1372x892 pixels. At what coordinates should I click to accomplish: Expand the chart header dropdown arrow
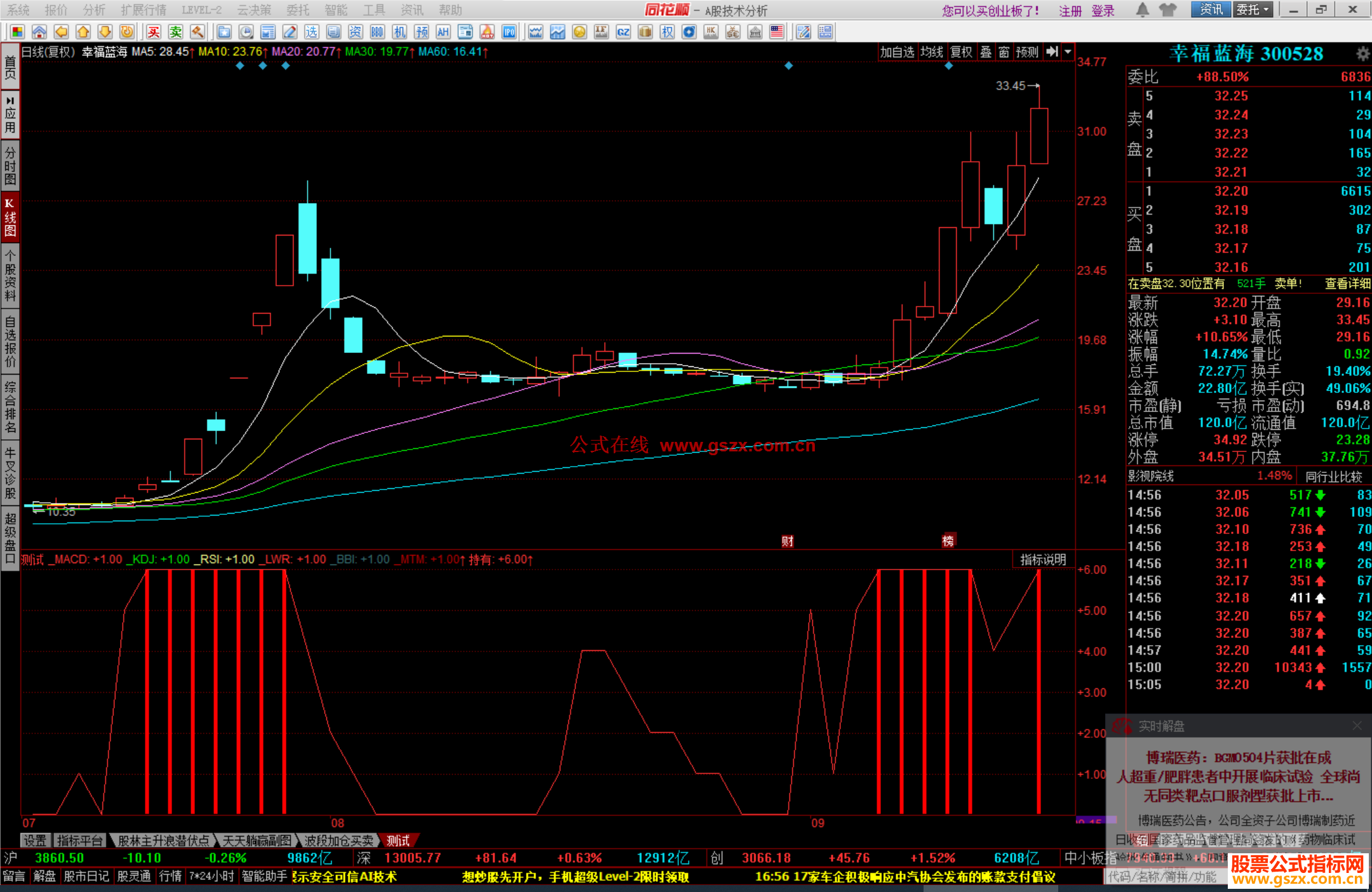(x=1068, y=52)
